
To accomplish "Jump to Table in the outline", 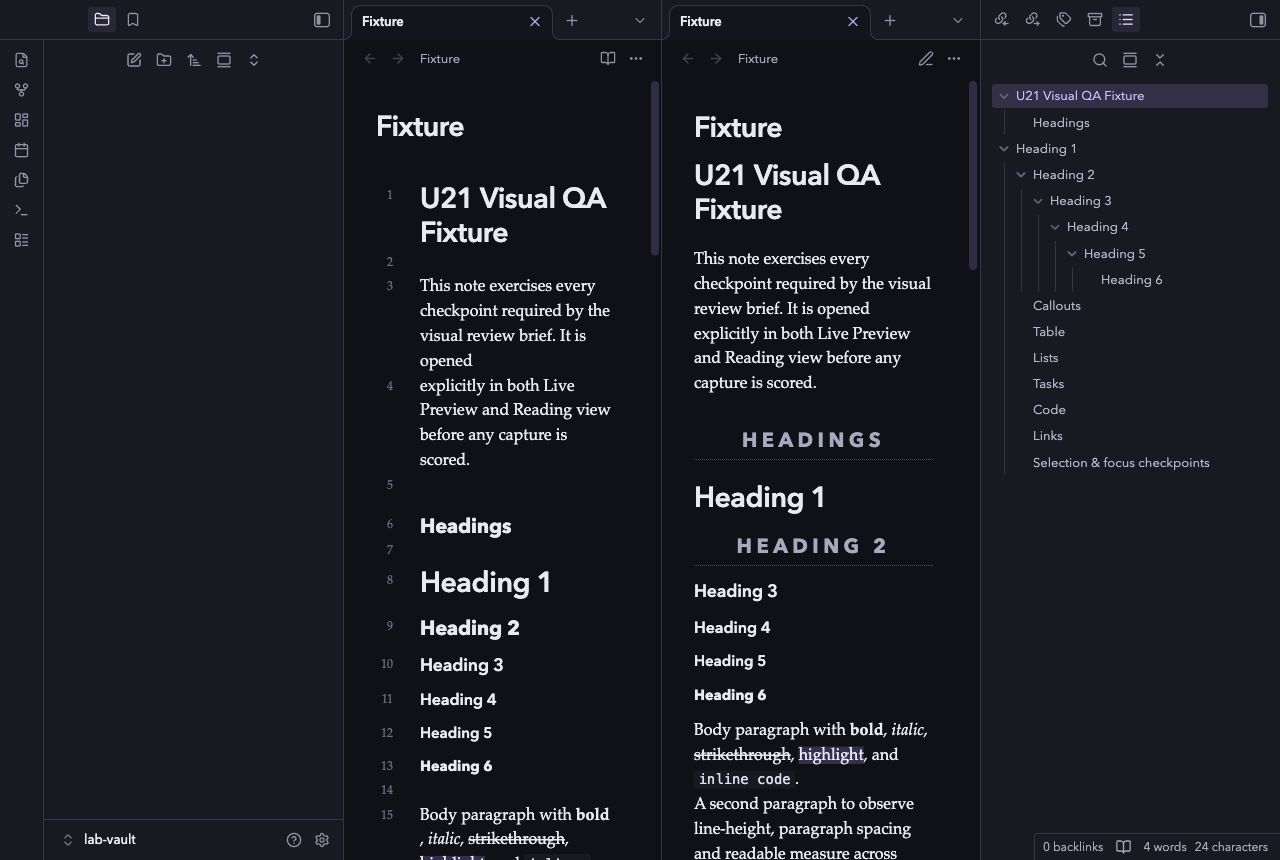I will [1049, 332].
